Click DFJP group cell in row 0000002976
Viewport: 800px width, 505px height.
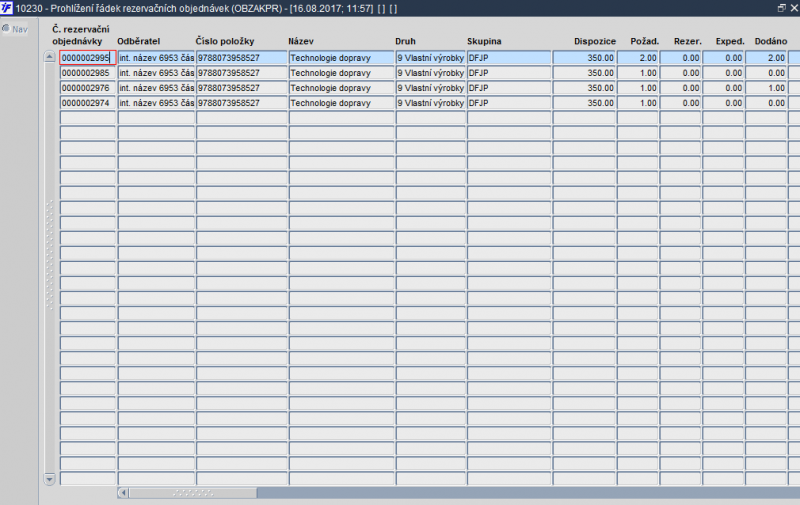click(509, 88)
